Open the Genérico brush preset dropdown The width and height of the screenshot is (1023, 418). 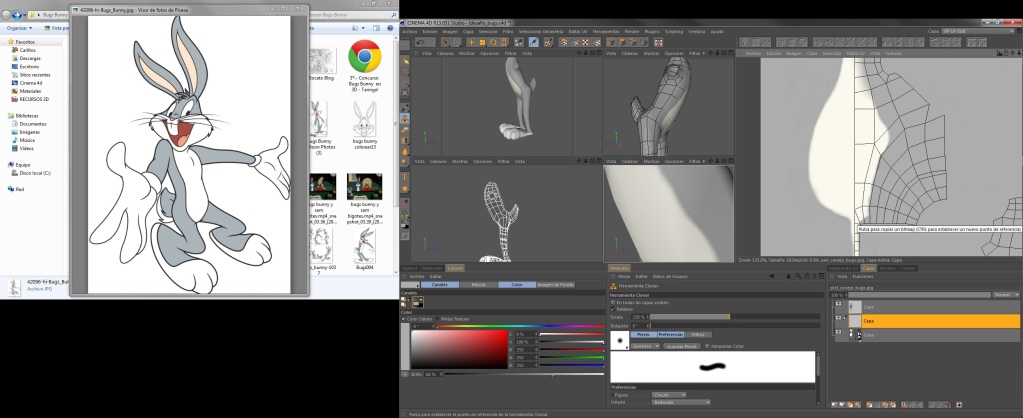(645, 346)
